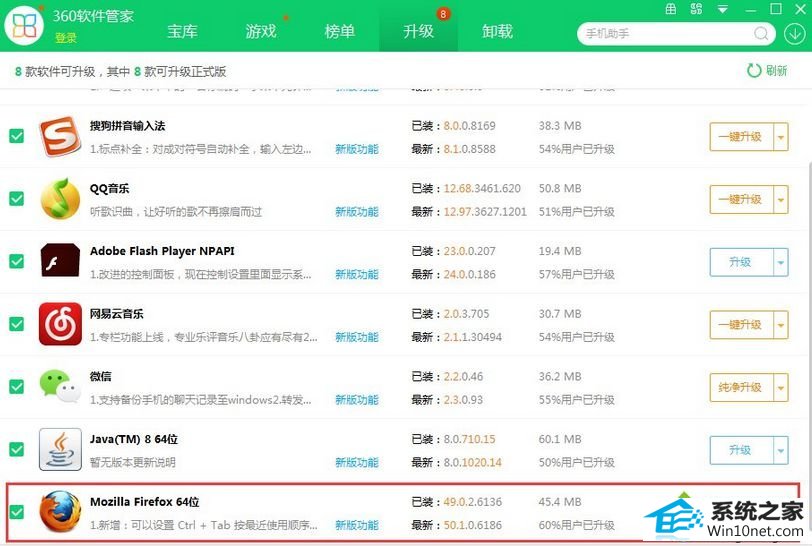
Task: Click 升级 for Adobe Flash Player NPAPI
Action: tap(741, 262)
